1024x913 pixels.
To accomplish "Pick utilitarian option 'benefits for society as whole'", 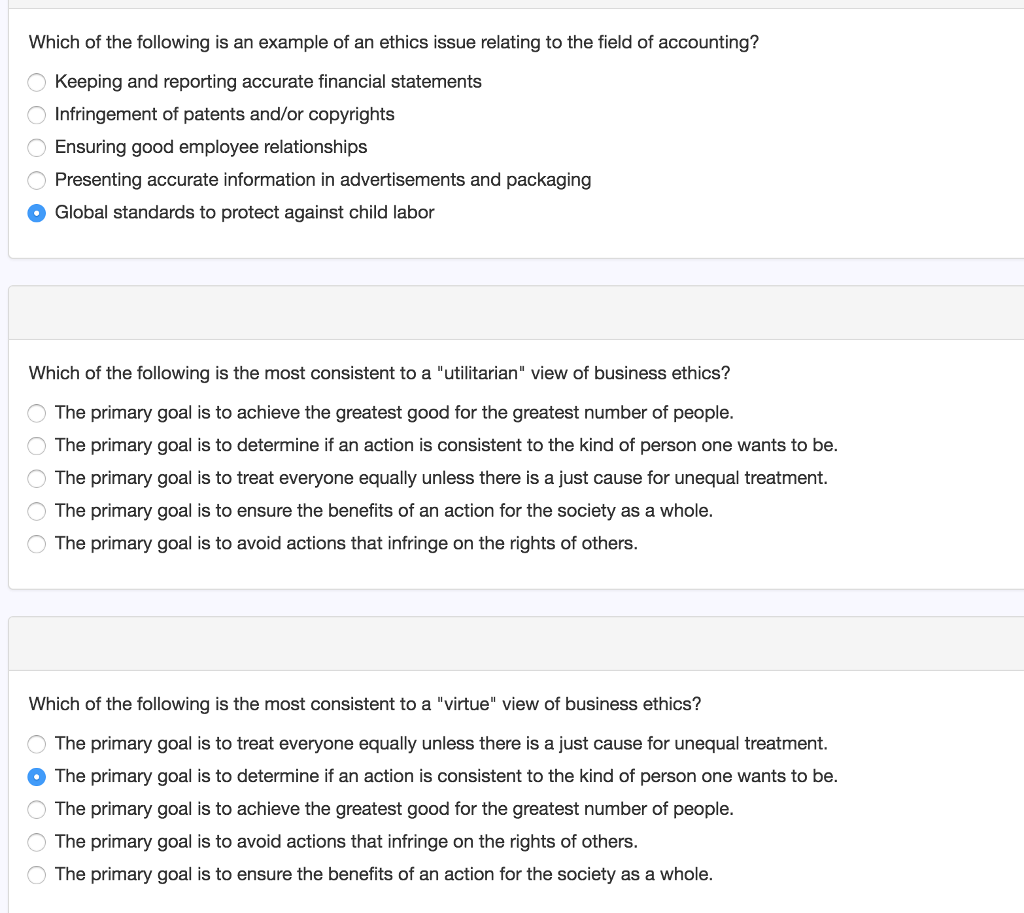I will (x=37, y=512).
